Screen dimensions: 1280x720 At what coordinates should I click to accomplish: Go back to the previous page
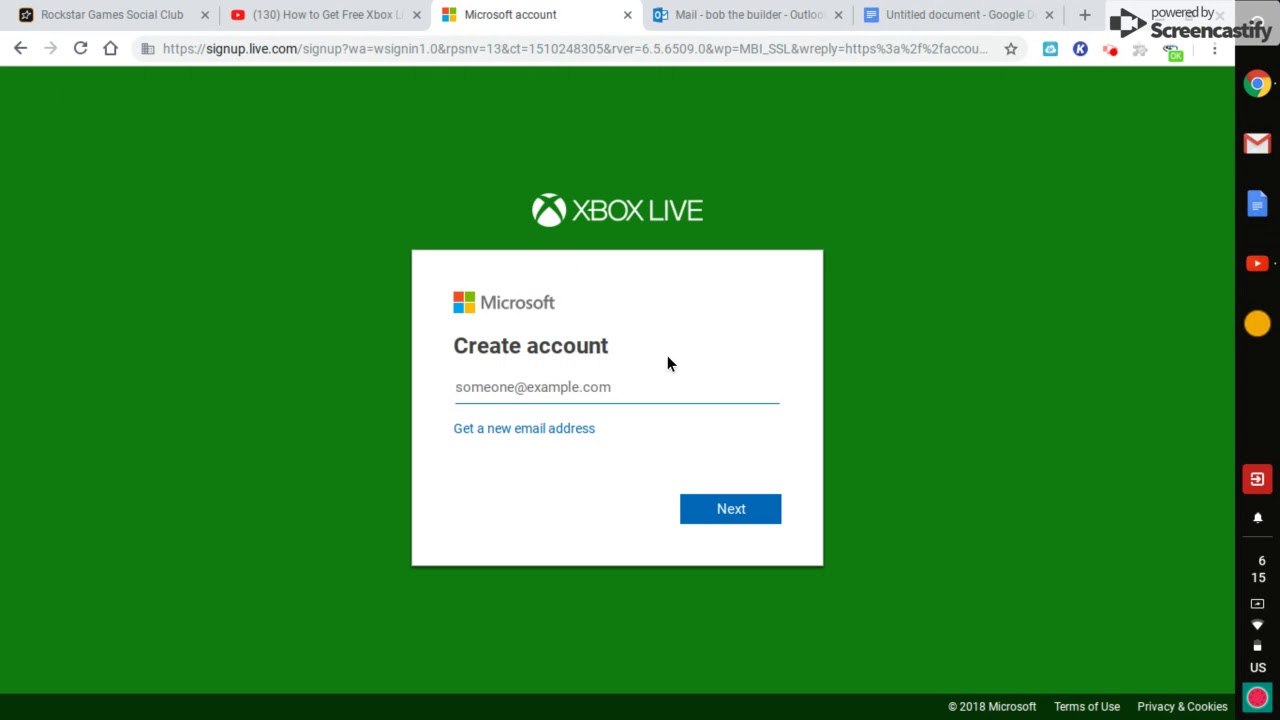coord(20,48)
